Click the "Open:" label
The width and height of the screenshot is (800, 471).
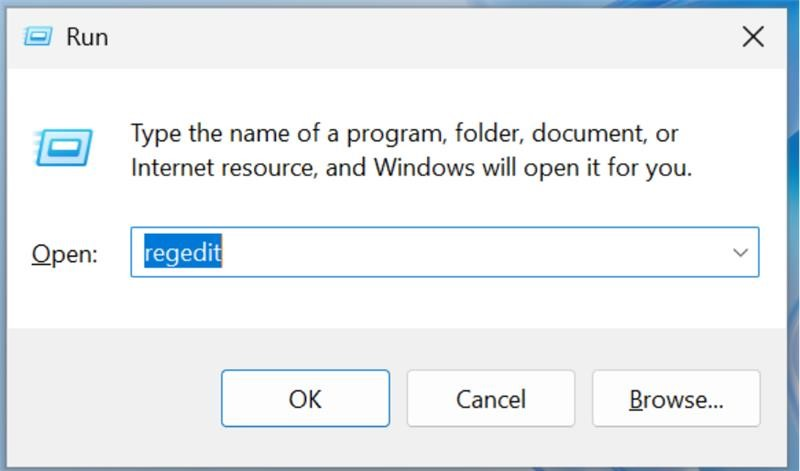[x=65, y=254]
